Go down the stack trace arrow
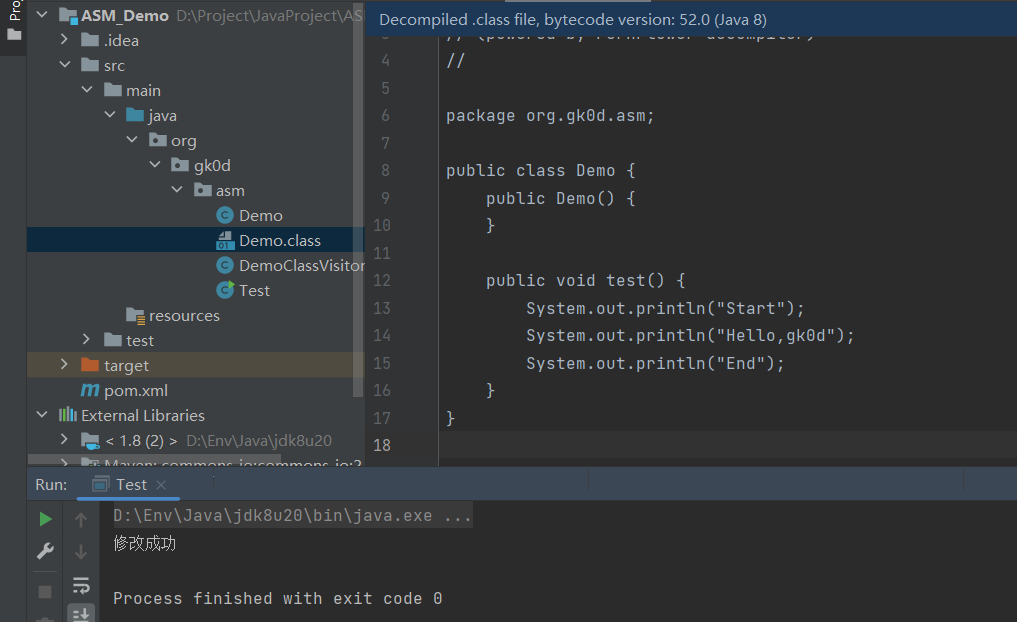1017x622 pixels. [x=81, y=552]
